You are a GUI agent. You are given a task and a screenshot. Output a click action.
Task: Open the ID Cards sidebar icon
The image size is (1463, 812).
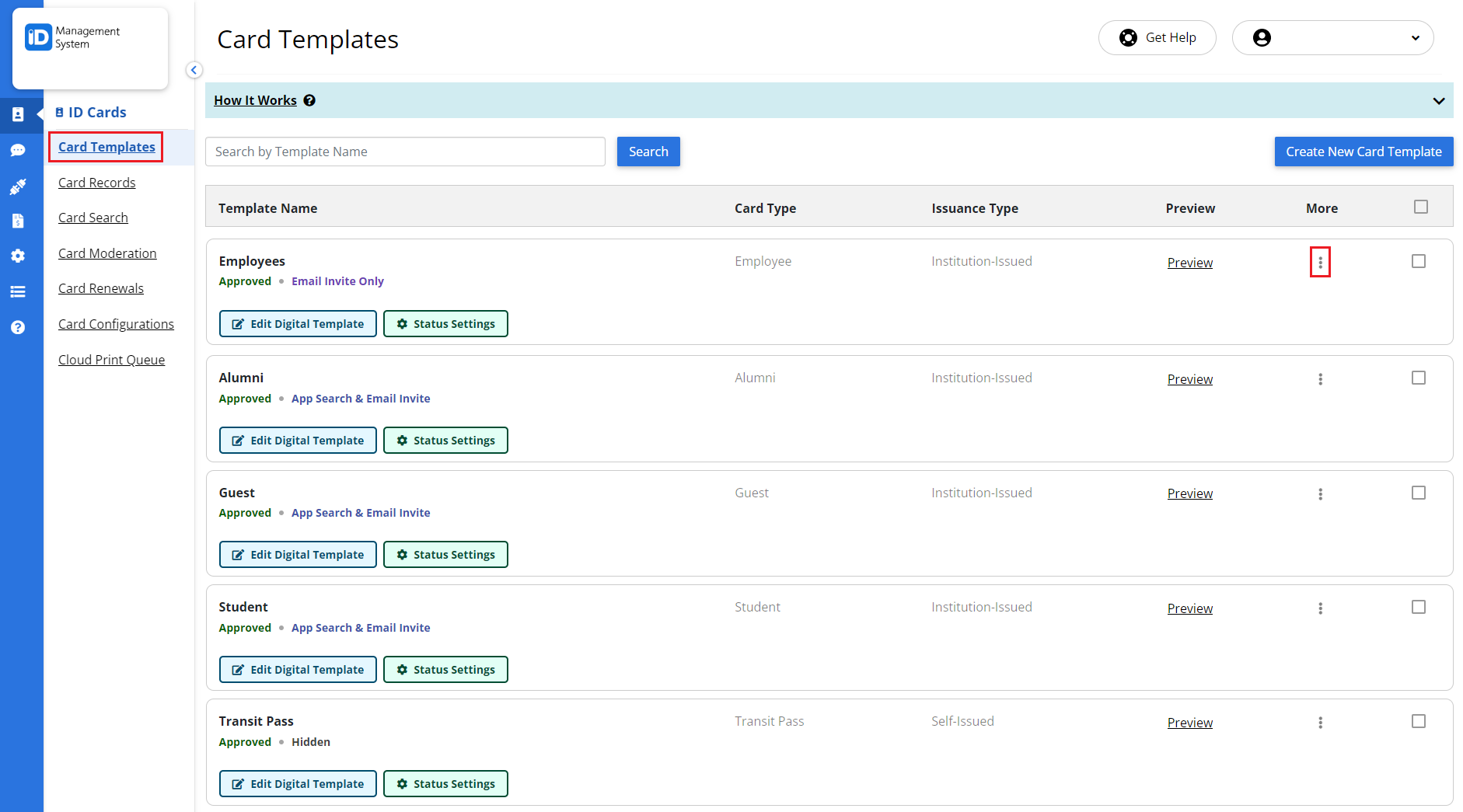coord(18,114)
